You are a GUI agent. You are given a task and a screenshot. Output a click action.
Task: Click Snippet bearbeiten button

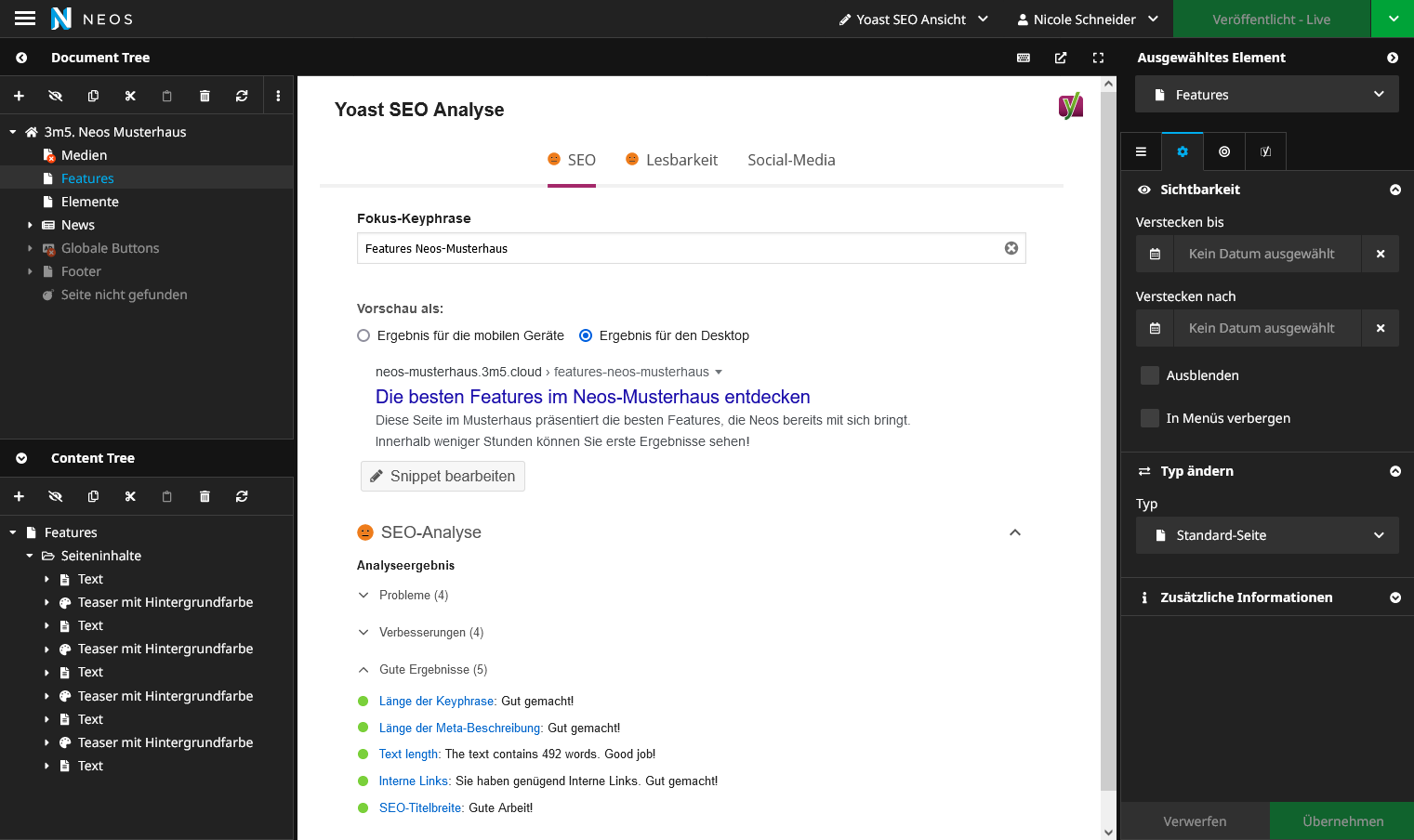pyautogui.click(x=443, y=476)
